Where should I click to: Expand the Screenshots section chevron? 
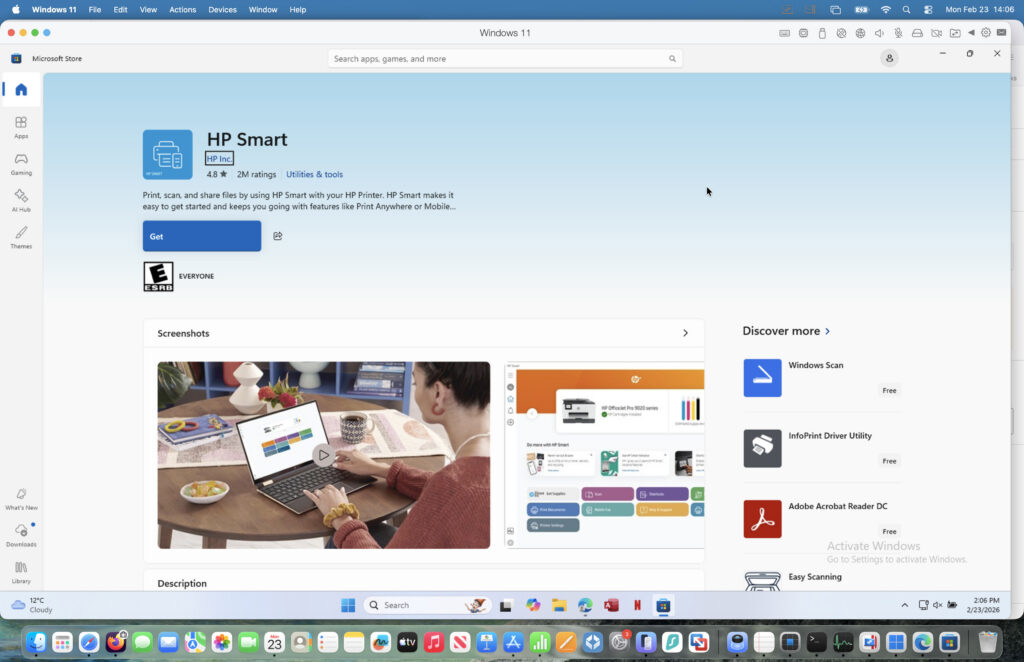click(x=686, y=333)
